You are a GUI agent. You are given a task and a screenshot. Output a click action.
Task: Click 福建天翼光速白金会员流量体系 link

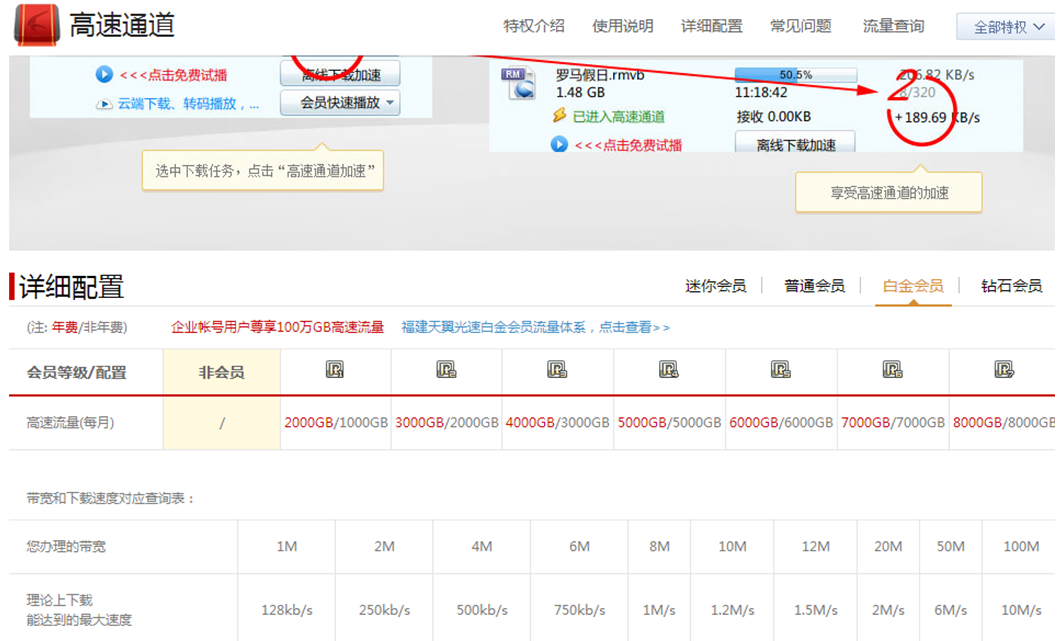535,327
